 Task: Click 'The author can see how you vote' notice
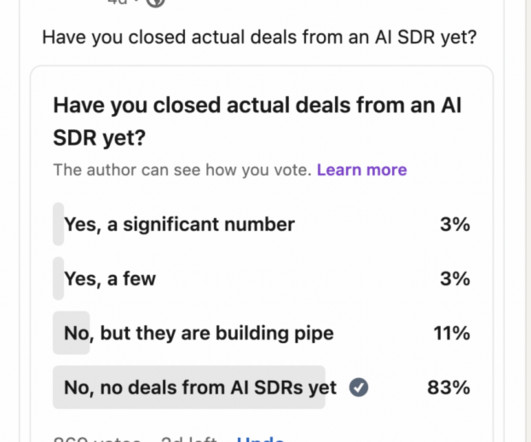(182, 170)
